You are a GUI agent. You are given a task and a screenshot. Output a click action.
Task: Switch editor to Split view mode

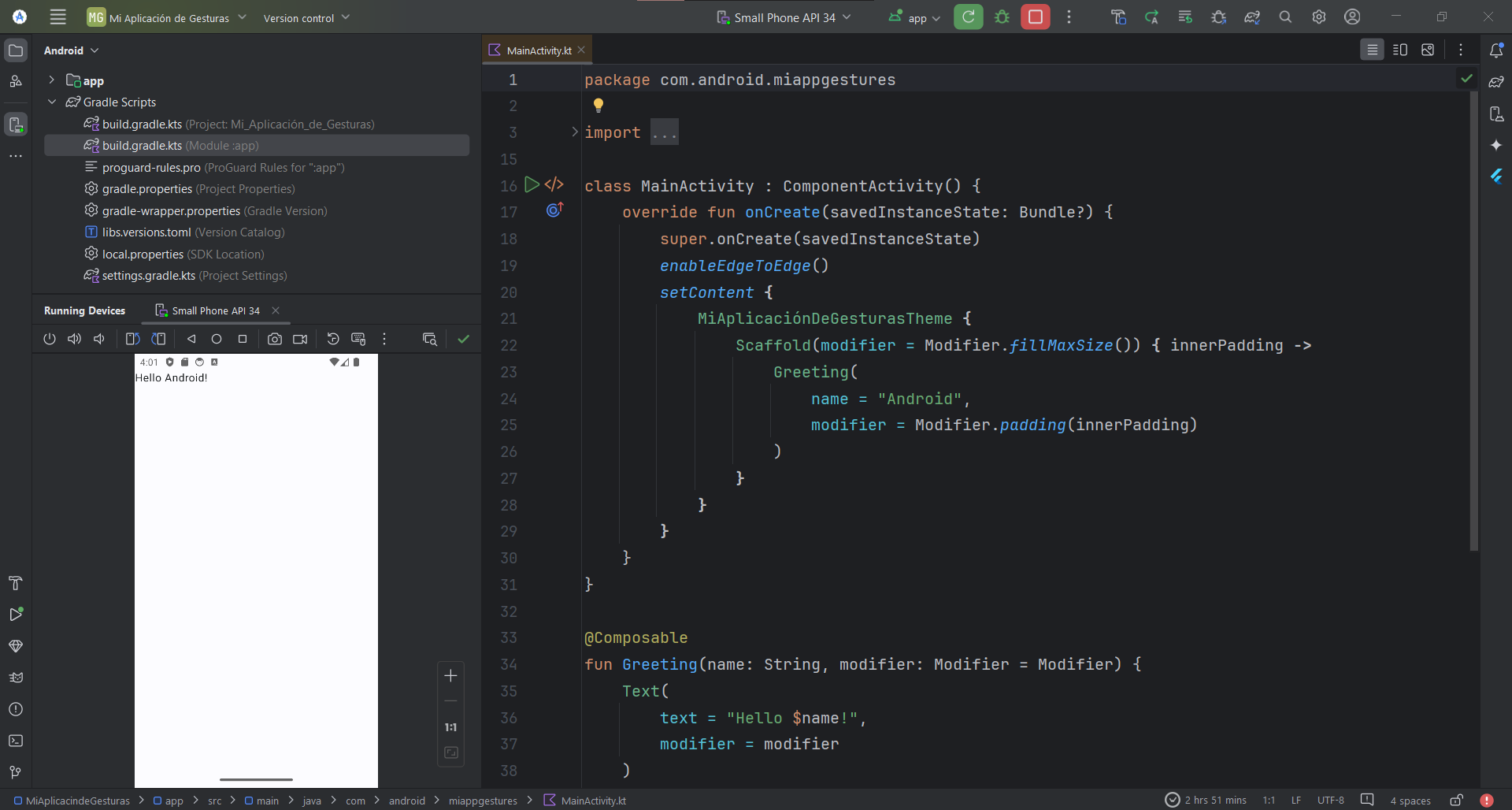1399,50
